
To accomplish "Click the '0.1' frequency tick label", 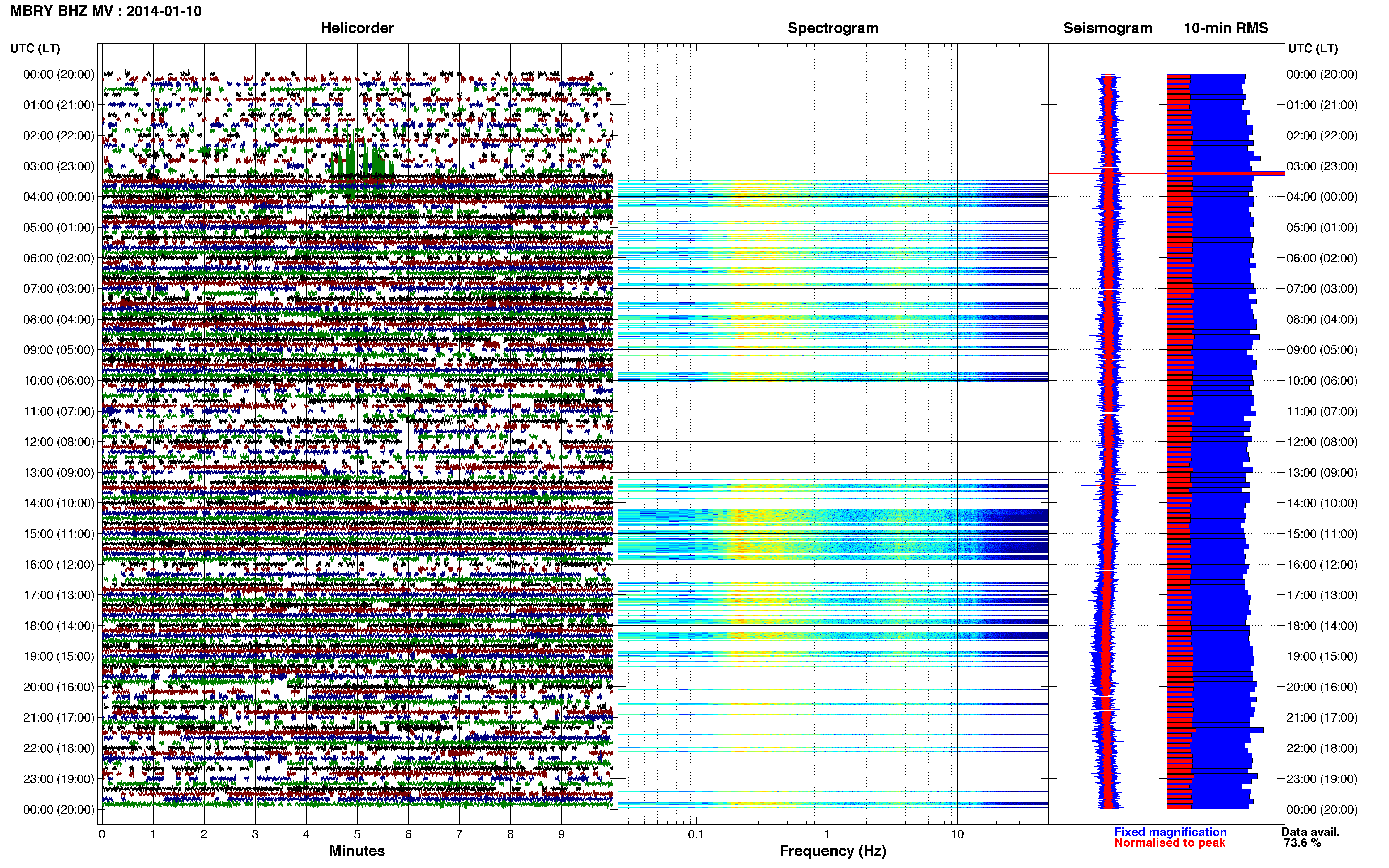I will pos(696,834).
